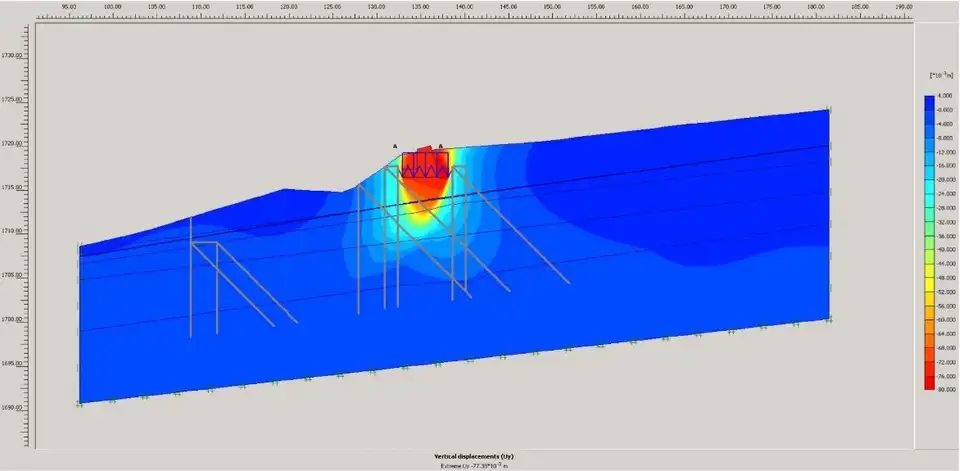Screen dimensions: 960x471
Task: Click the positive 4.000 value atop the legend
Action: point(945,96)
